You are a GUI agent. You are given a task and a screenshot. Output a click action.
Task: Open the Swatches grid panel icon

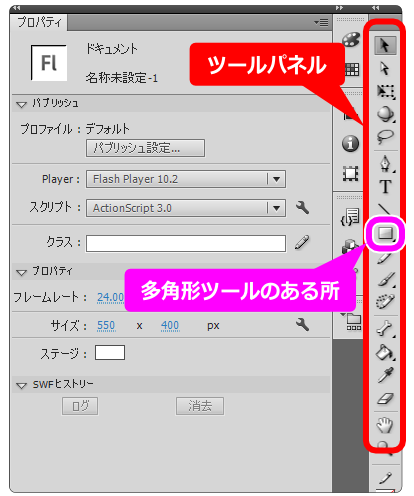click(x=352, y=69)
